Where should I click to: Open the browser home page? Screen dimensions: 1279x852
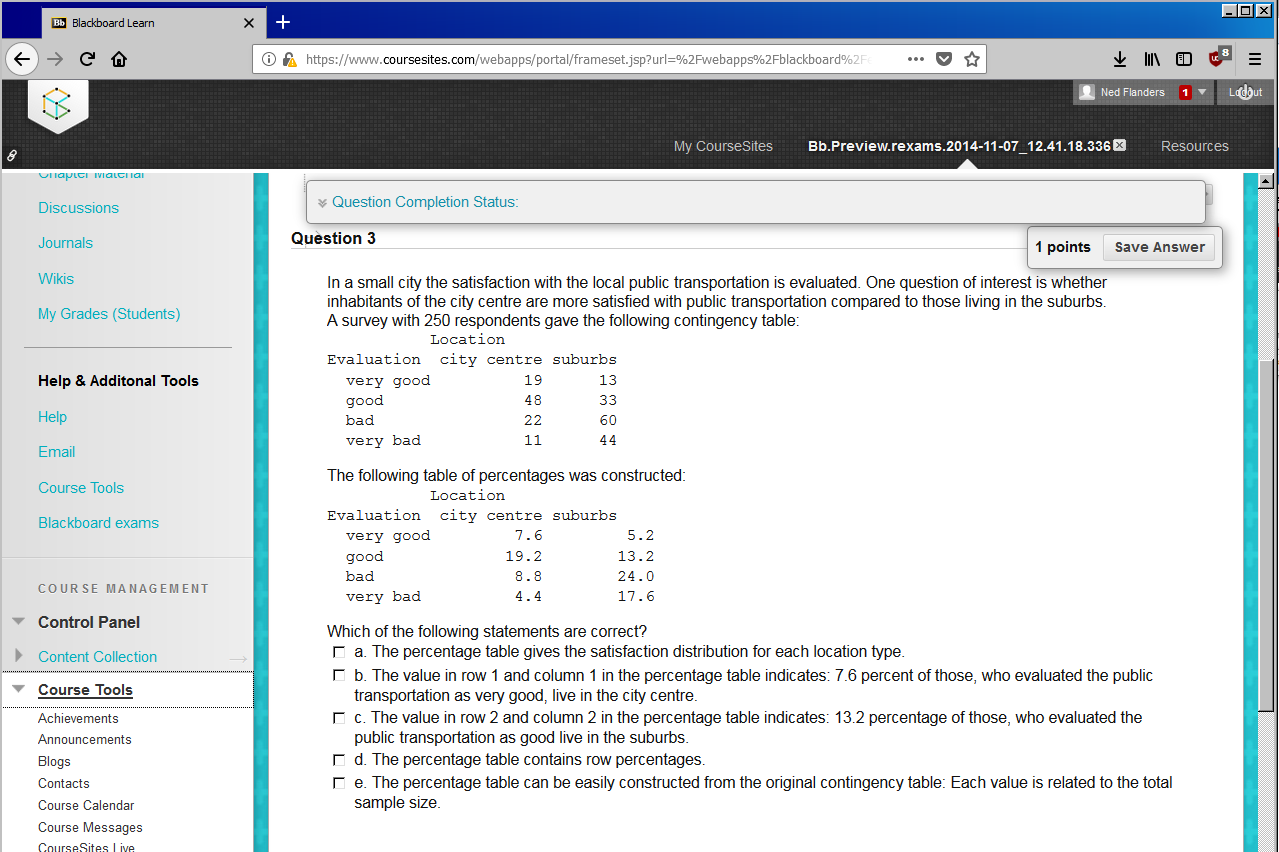click(x=119, y=59)
